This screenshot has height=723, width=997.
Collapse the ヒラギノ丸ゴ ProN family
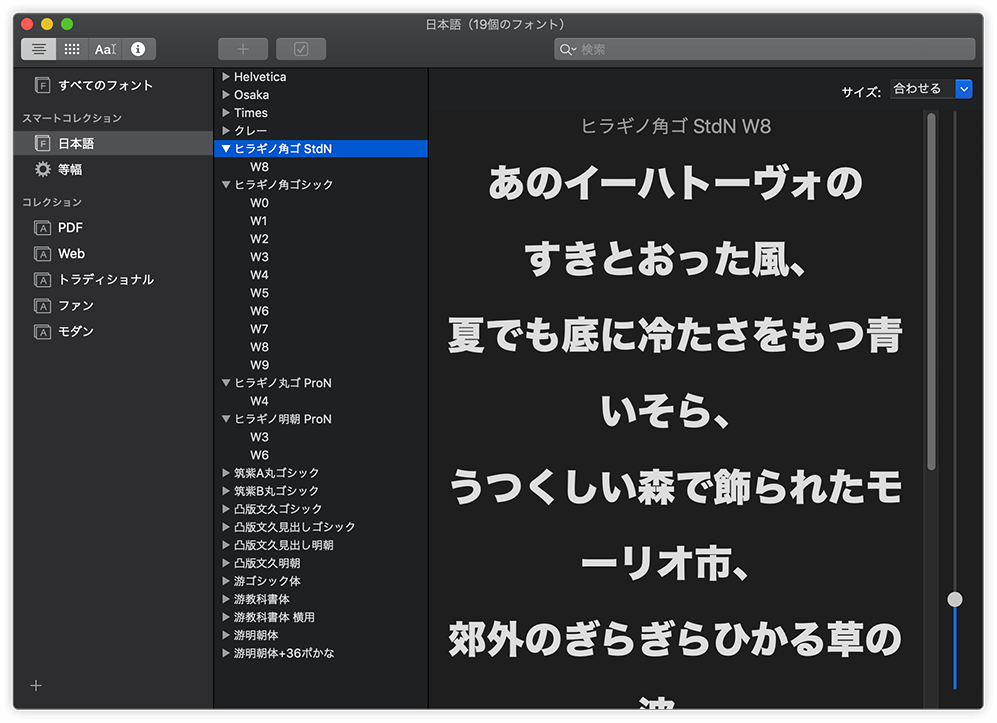pos(226,383)
